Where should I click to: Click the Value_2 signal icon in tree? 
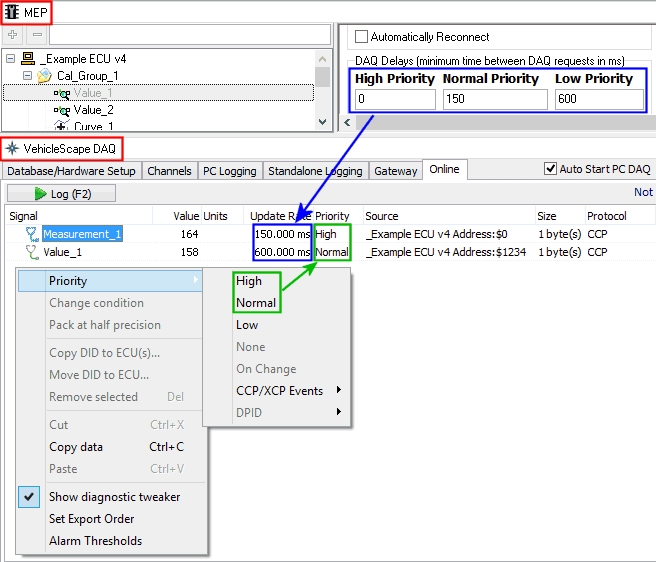[62, 110]
